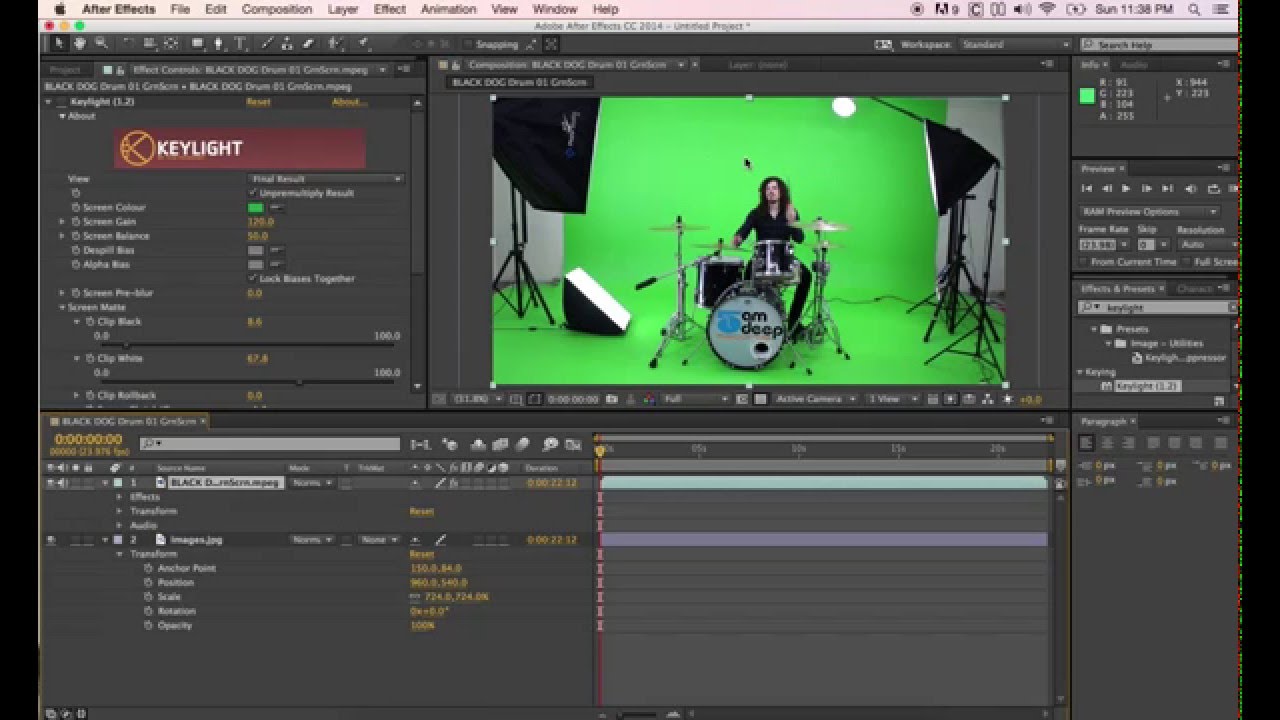Viewport: 1280px width, 720px height.
Task: Select the Zoom magnifier tool
Action: [x=101, y=44]
